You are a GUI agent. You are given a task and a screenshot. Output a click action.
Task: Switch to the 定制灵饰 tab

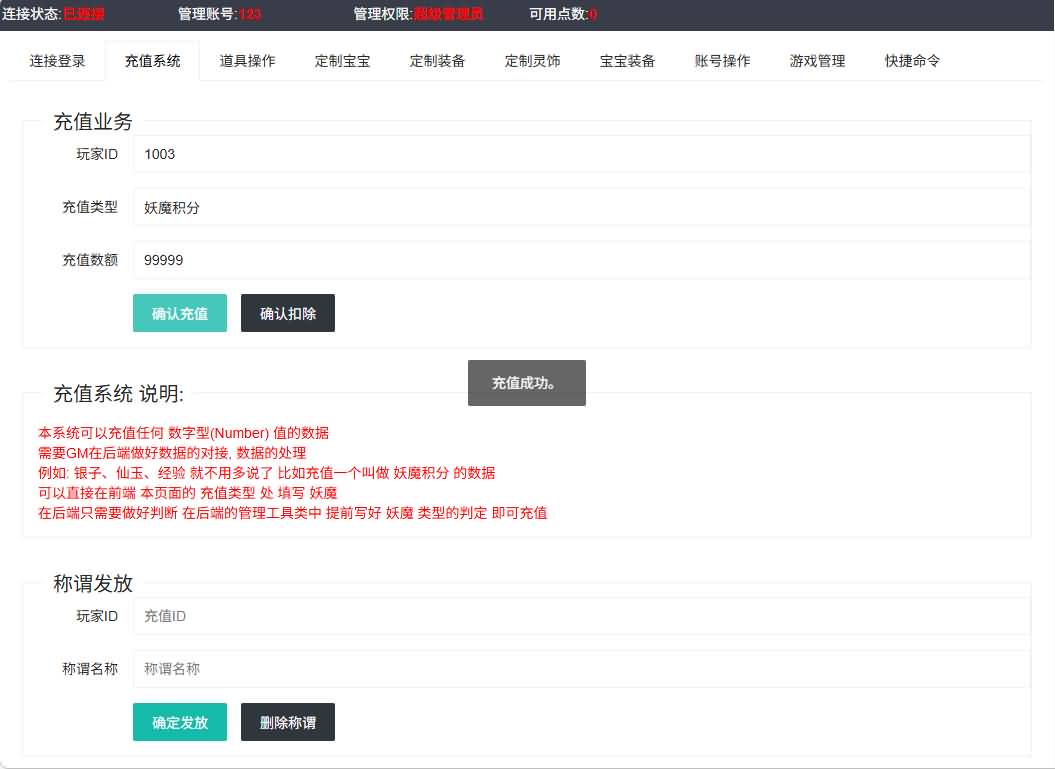pos(532,61)
